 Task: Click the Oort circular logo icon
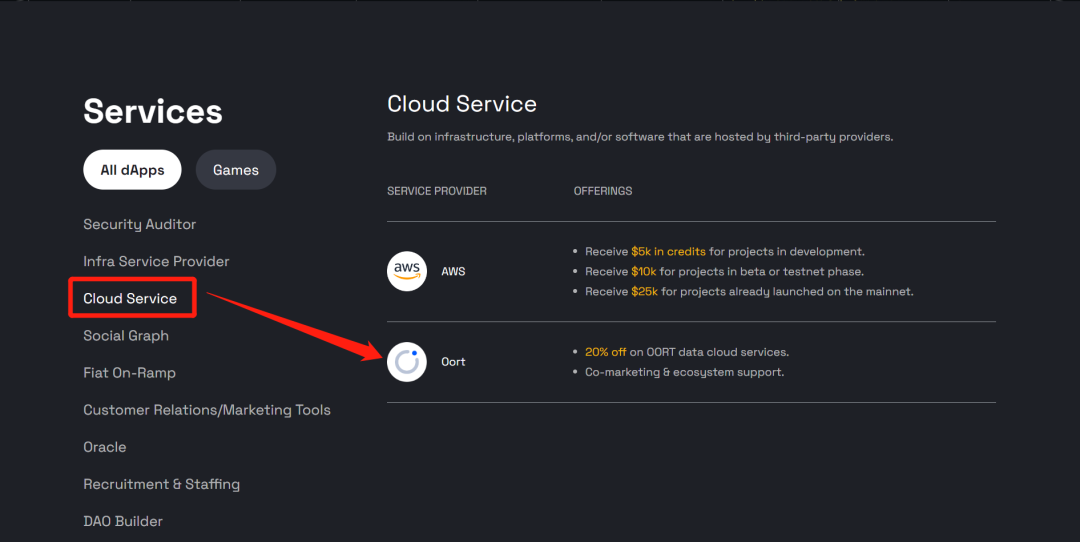point(407,362)
